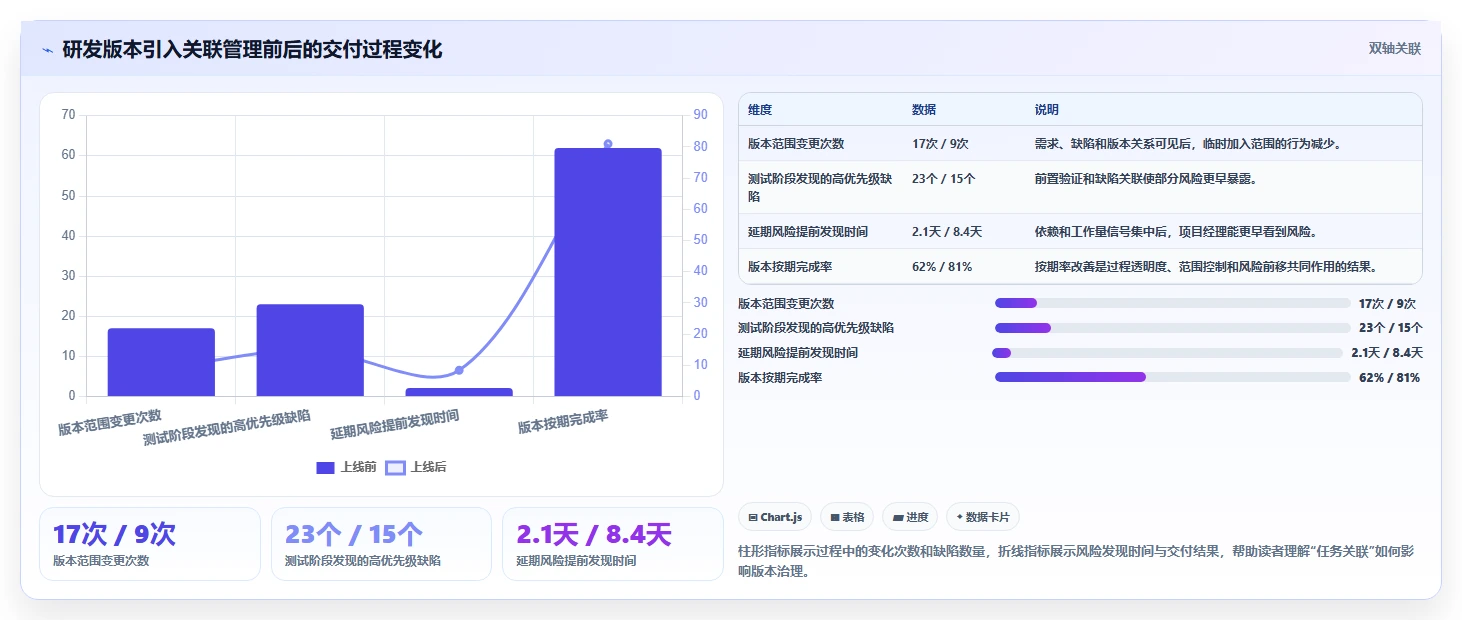Click the right axis tick 90
Image resolution: width=1462 pixels, height=620 pixels.
tap(700, 115)
